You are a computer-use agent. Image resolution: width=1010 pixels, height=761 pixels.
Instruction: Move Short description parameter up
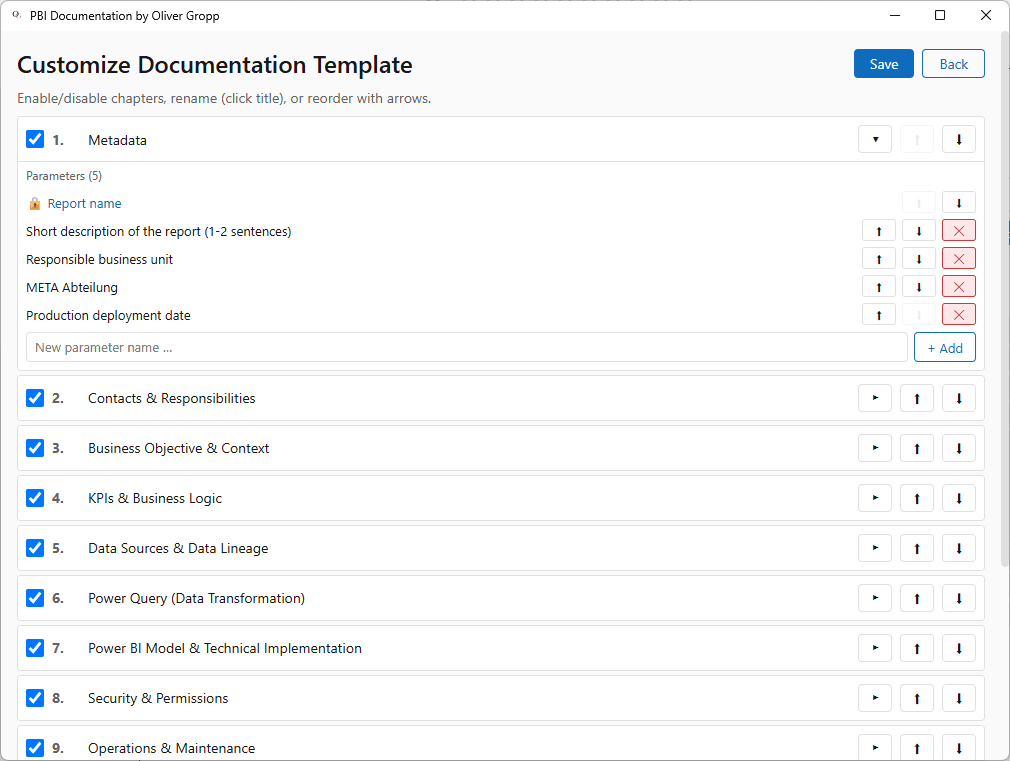tap(879, 231)
